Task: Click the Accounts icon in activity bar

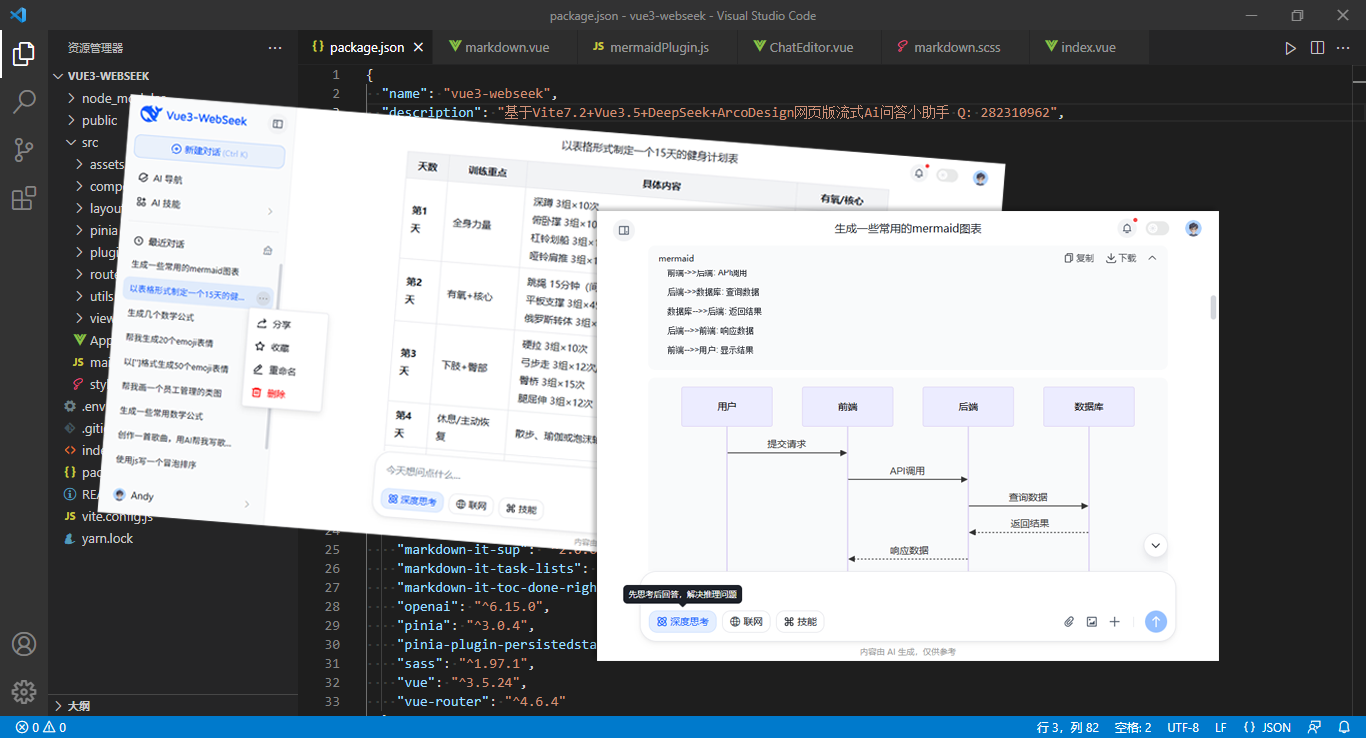Action: pos(24,644)
